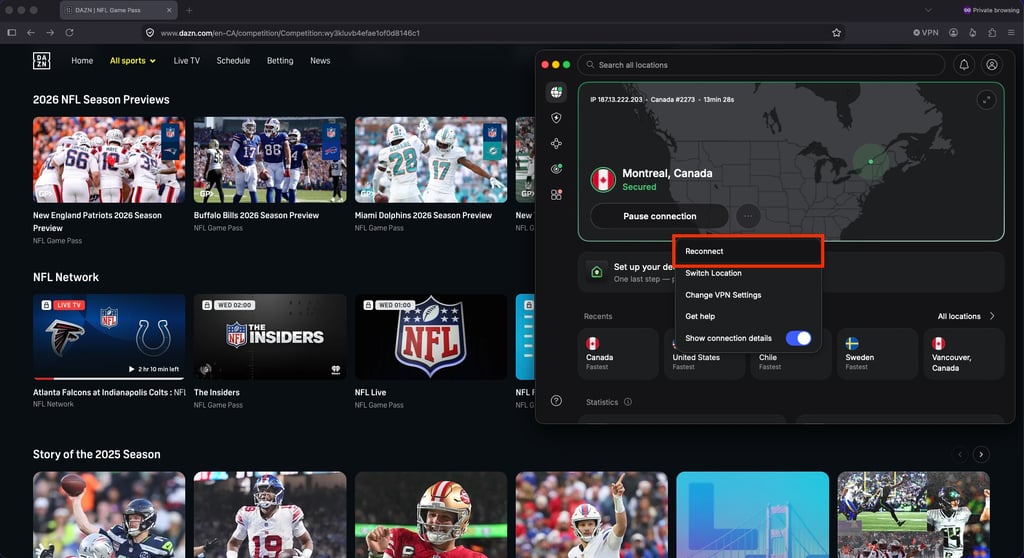The image size is (1024, 558).
Task: Open Buffalo Bills 2026 Season Preview thumbnail
Action: 270,160
